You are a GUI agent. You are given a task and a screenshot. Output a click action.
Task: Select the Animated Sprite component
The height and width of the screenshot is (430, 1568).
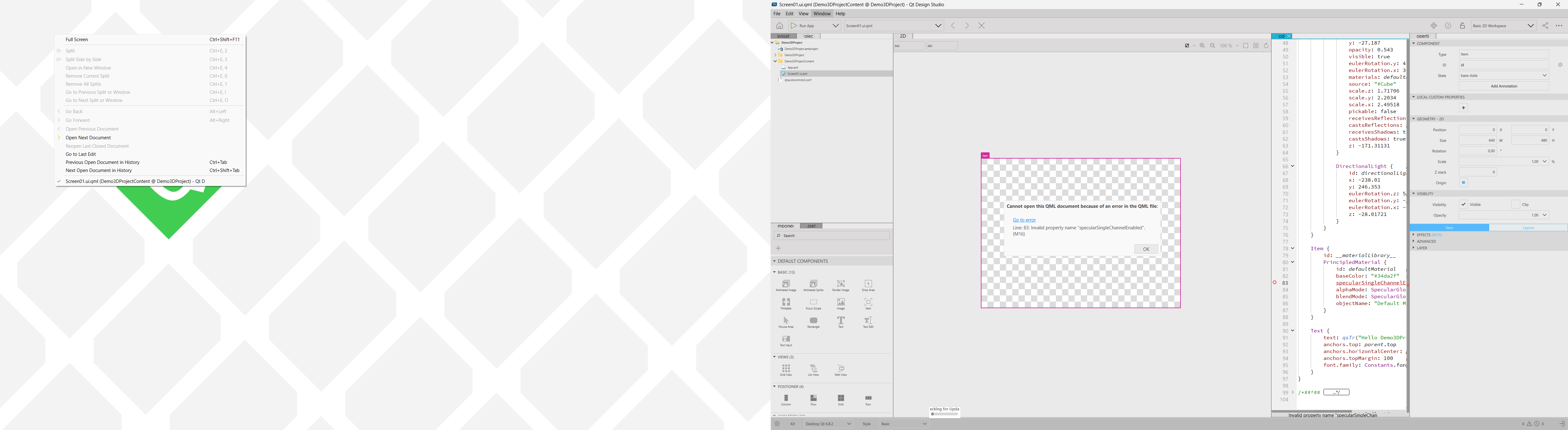point(813,286)
